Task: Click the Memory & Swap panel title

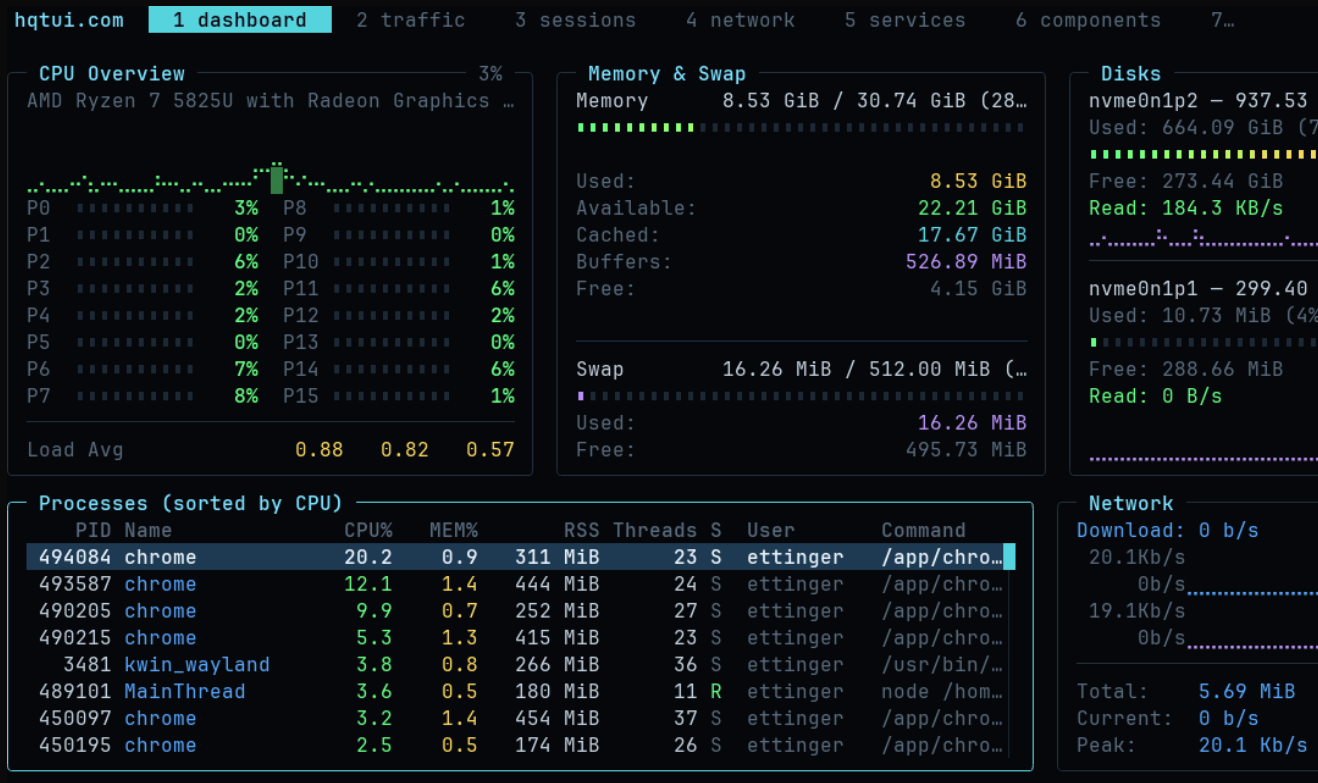Action: click(x=667, y=74)
